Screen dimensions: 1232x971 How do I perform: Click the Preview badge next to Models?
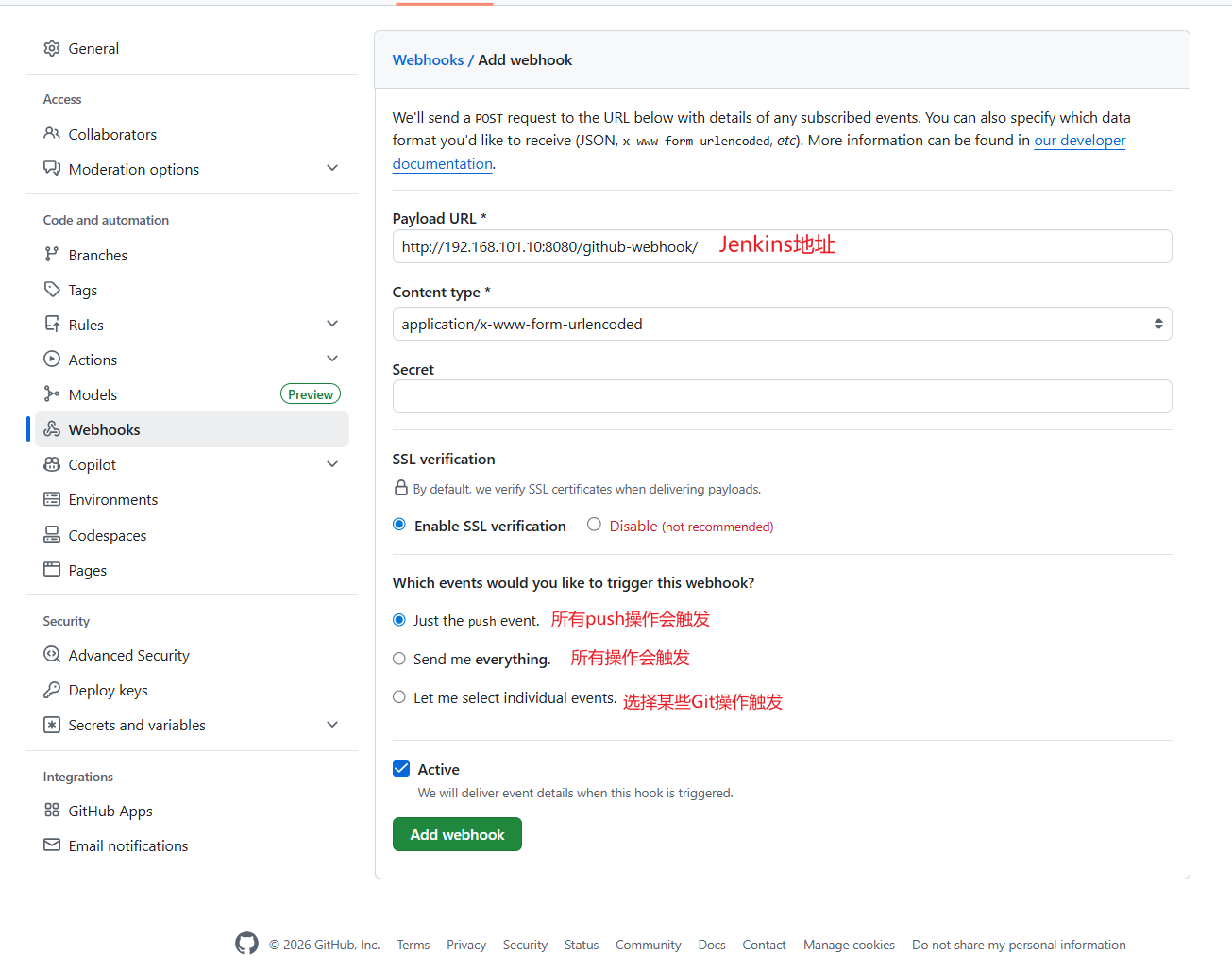point(311,394)
